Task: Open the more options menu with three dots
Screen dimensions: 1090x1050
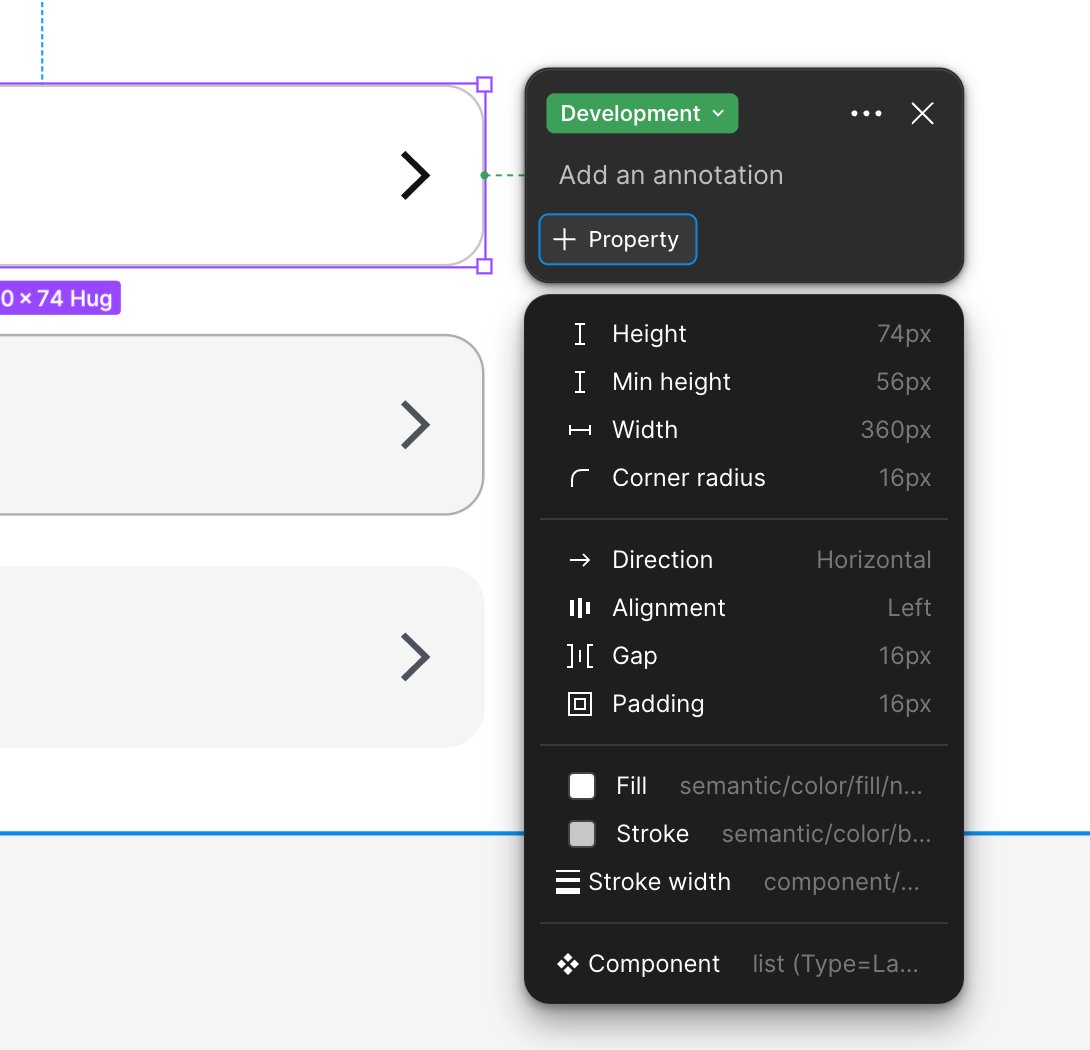Action: [x=866, y=113]
